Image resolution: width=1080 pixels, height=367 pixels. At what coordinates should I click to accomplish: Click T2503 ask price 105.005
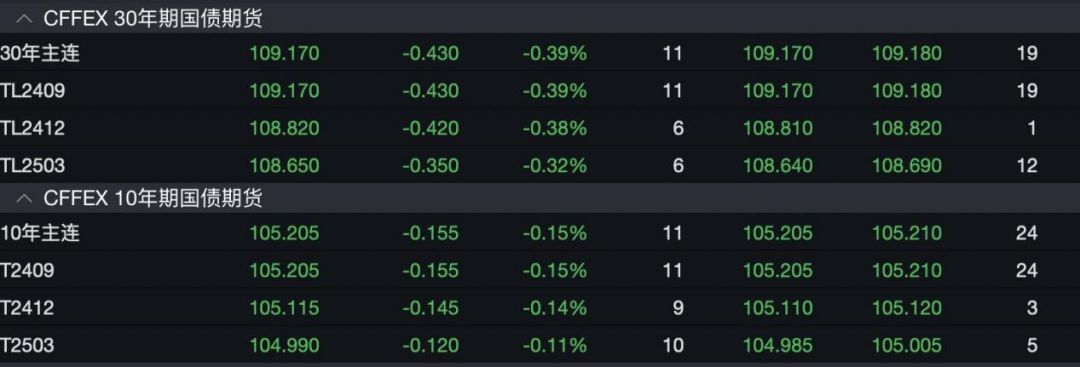(x=907, y=345)
